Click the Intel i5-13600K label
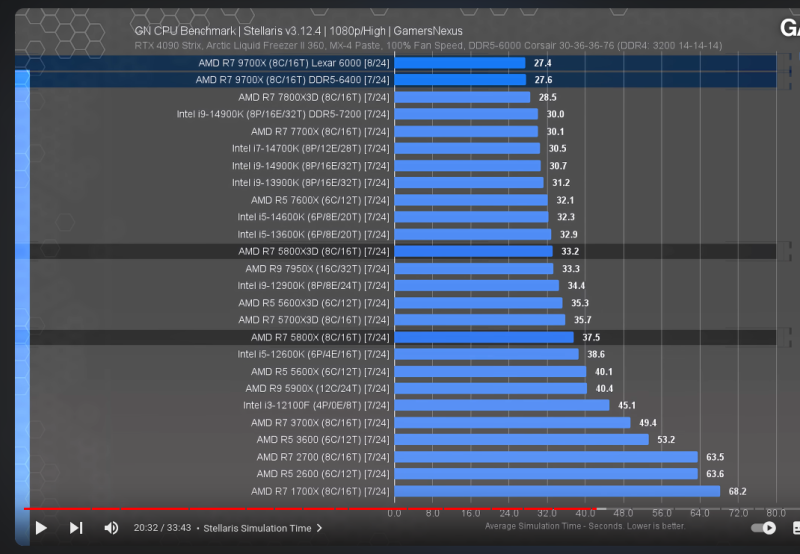Screen dimensions: 800x554 point(313,234)
